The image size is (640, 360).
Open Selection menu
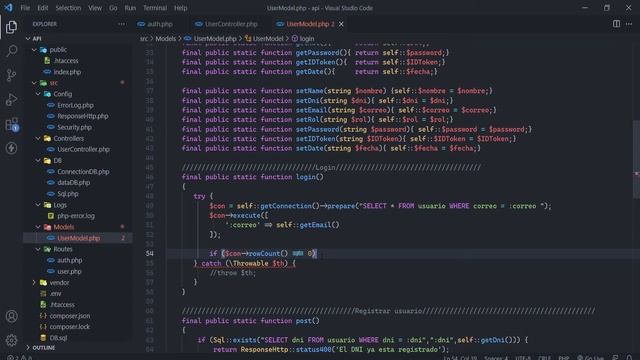click(68, 8)
